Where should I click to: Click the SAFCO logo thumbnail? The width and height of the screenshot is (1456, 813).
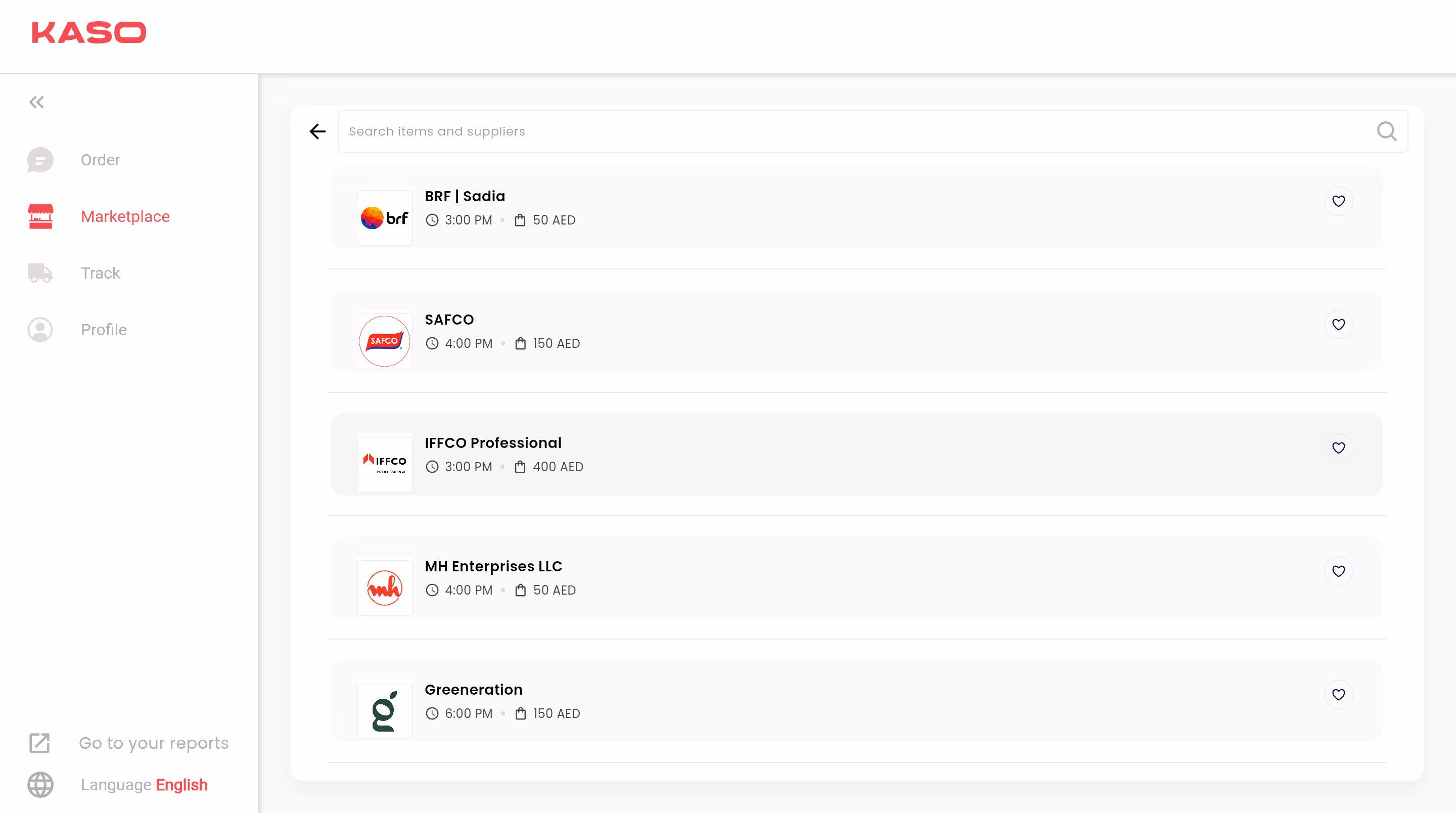point(384,341)
